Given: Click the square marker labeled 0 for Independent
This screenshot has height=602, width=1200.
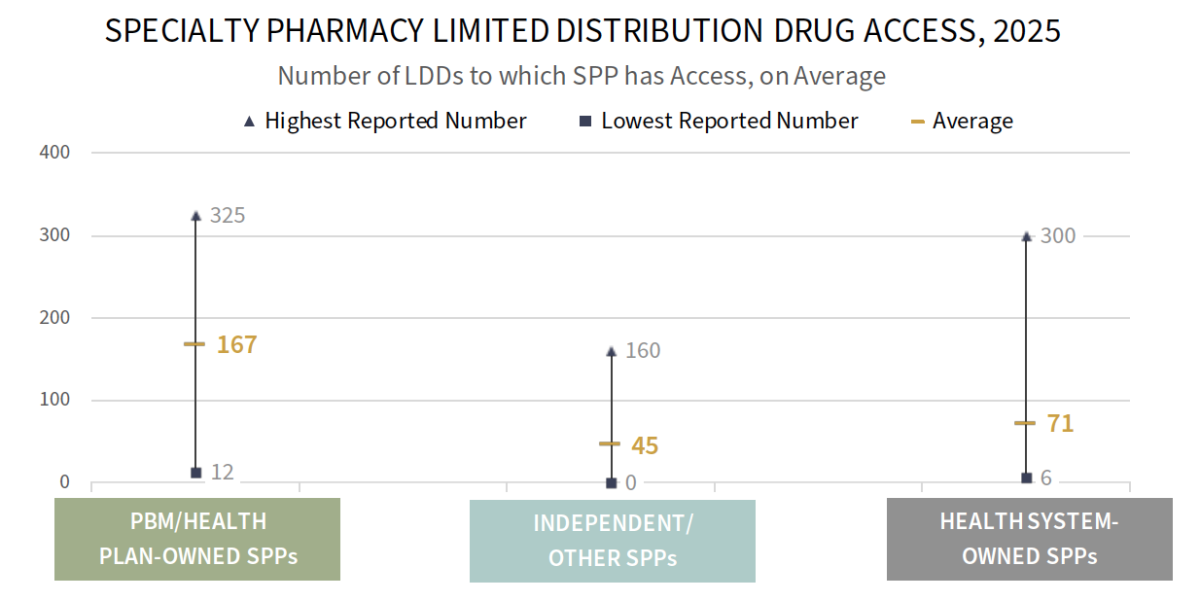Looking at the screenshot, I should (x=611, y=483).
